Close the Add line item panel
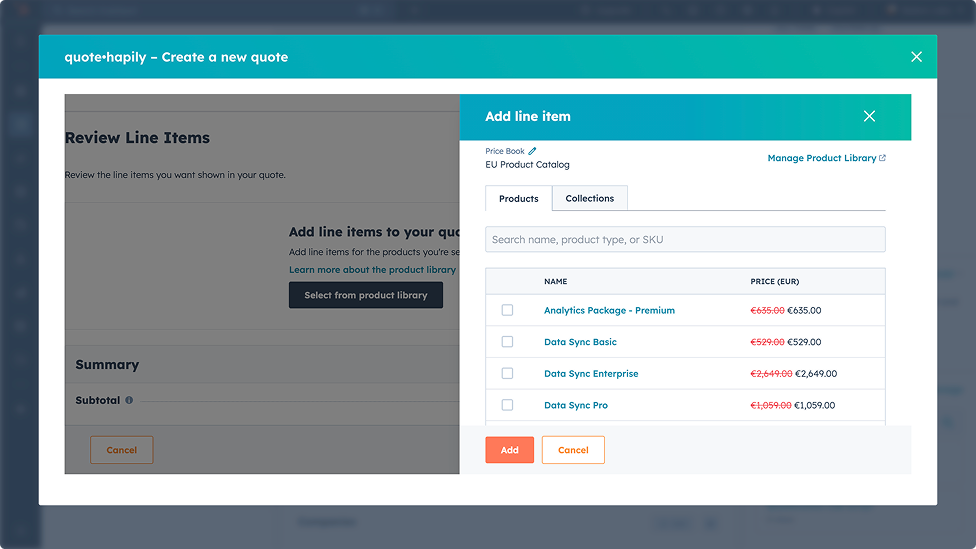 point(869,116)
